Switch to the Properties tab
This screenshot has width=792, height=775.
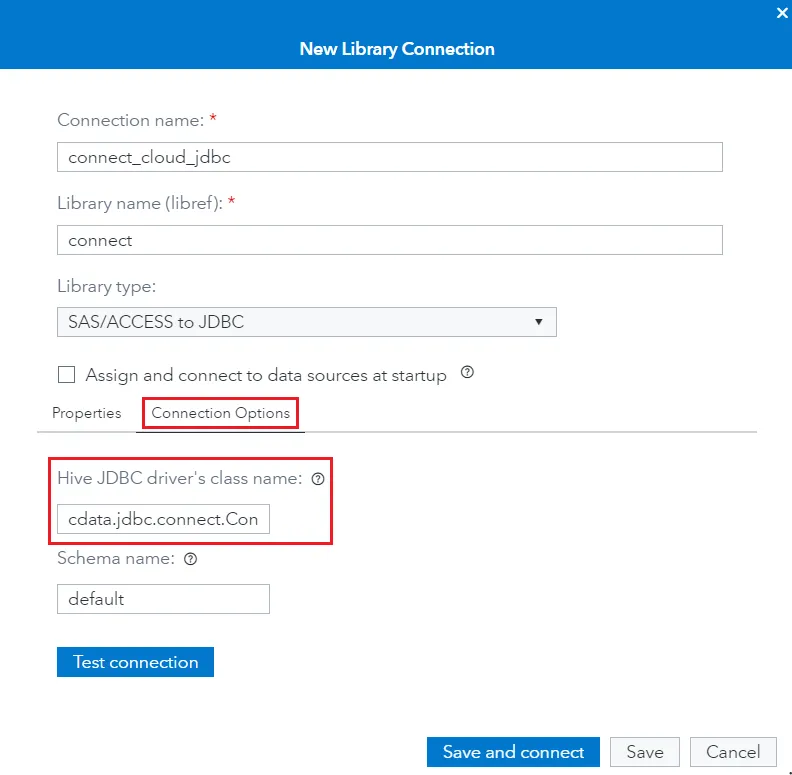(87, 413)
